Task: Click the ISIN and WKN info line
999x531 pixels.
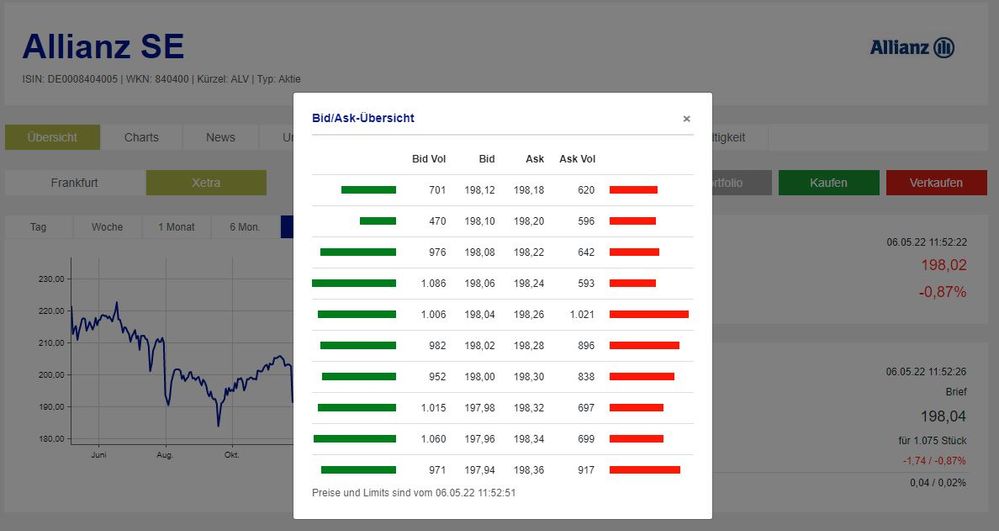Action: 161,80
